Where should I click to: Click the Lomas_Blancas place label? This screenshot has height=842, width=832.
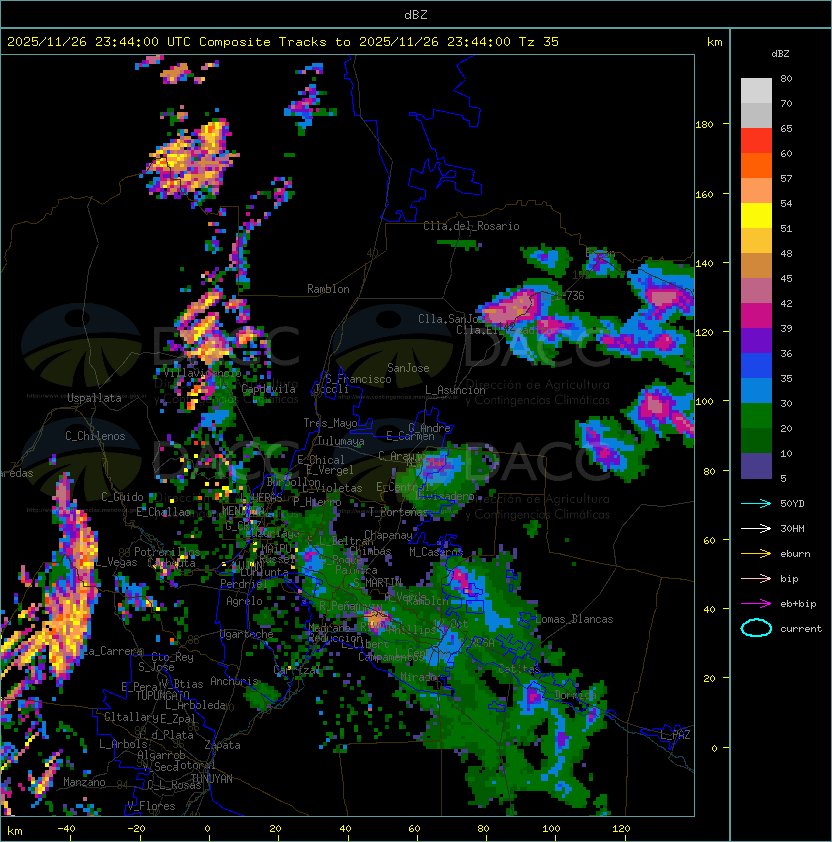(574, 619)
